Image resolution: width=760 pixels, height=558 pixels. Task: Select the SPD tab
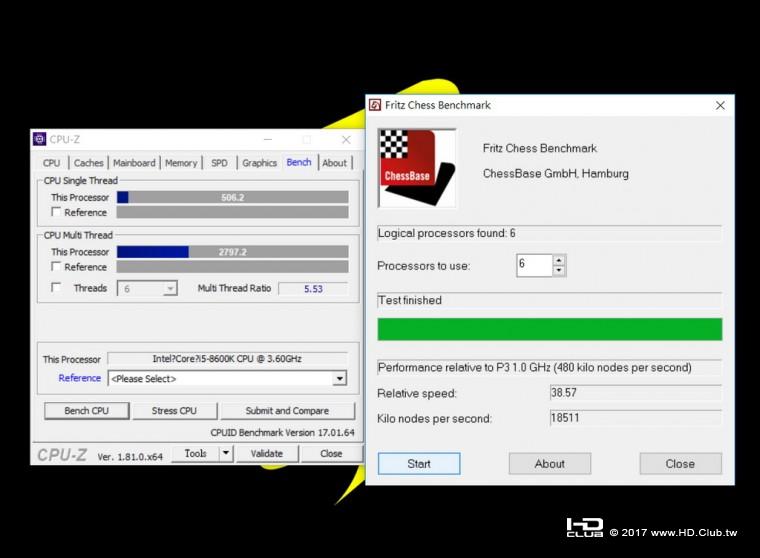(219, 163)
